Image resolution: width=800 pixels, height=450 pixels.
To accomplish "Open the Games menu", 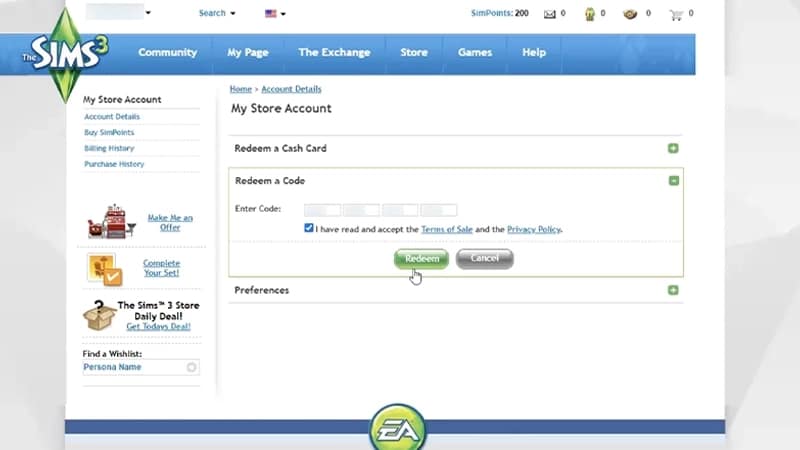I will click(474, 53).
